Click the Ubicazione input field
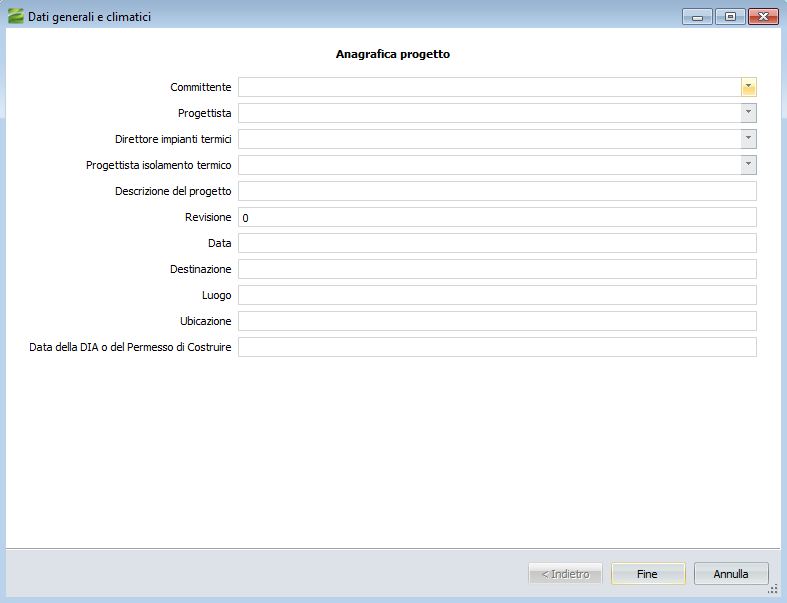The image size is (787, 603). point(497,321)
